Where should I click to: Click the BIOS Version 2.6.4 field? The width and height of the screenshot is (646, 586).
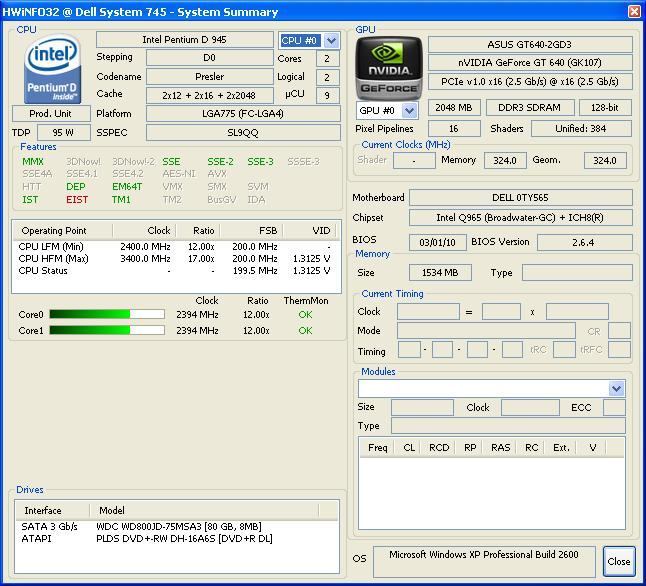(x=584, y=242)
